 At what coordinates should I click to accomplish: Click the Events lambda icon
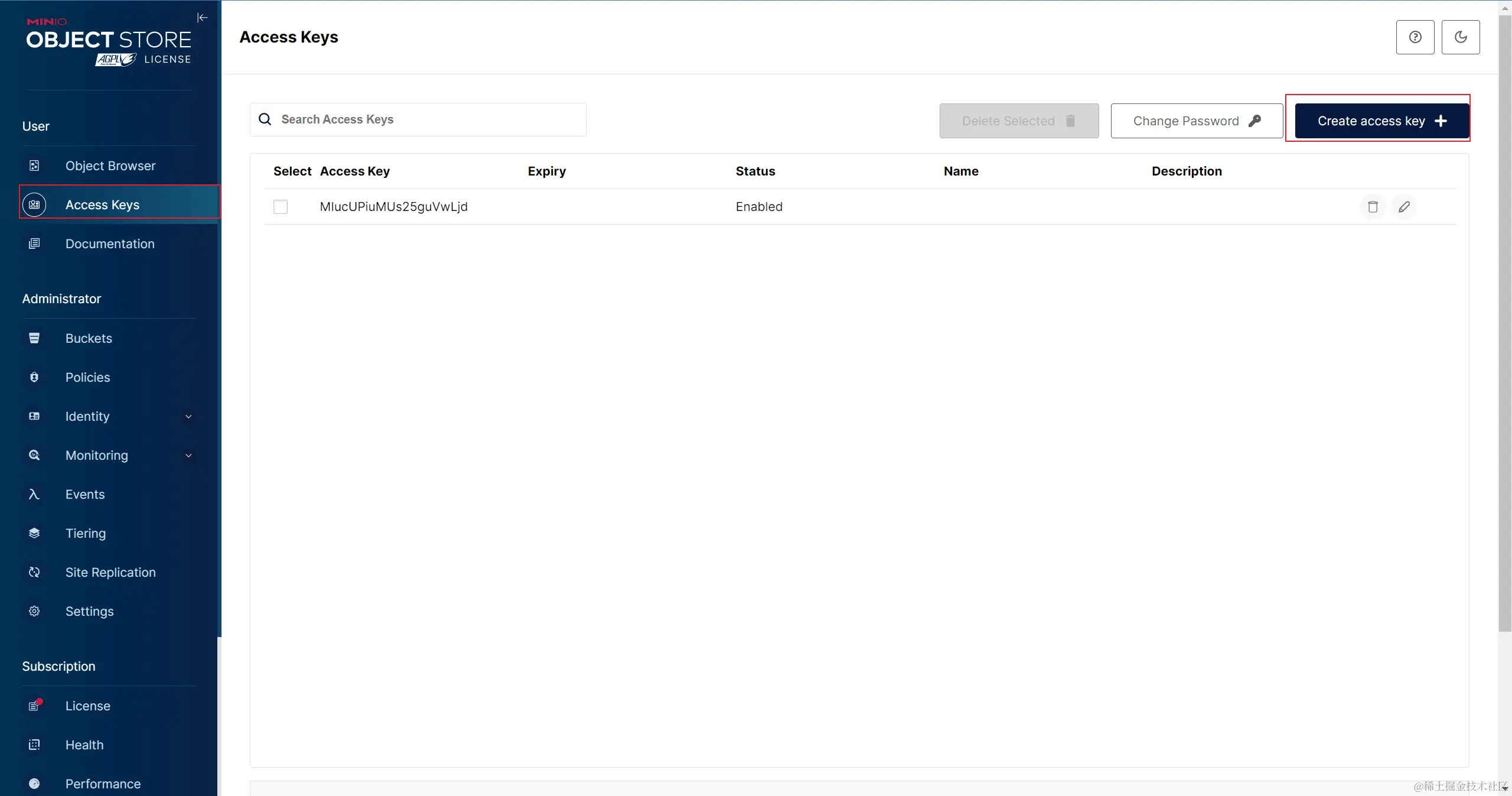point(34,494)
